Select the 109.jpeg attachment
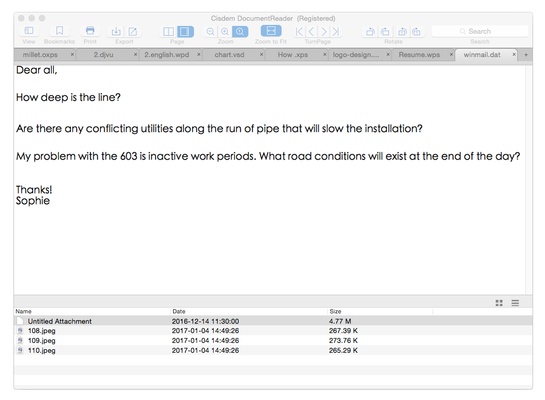The image size is (545, 400). click(x=273, y=340)
